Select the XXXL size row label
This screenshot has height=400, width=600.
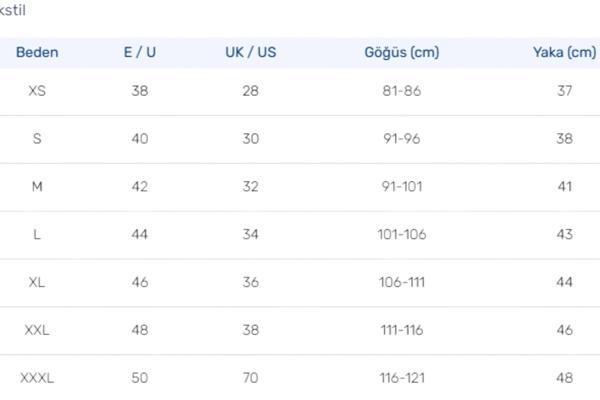[37, 378]
